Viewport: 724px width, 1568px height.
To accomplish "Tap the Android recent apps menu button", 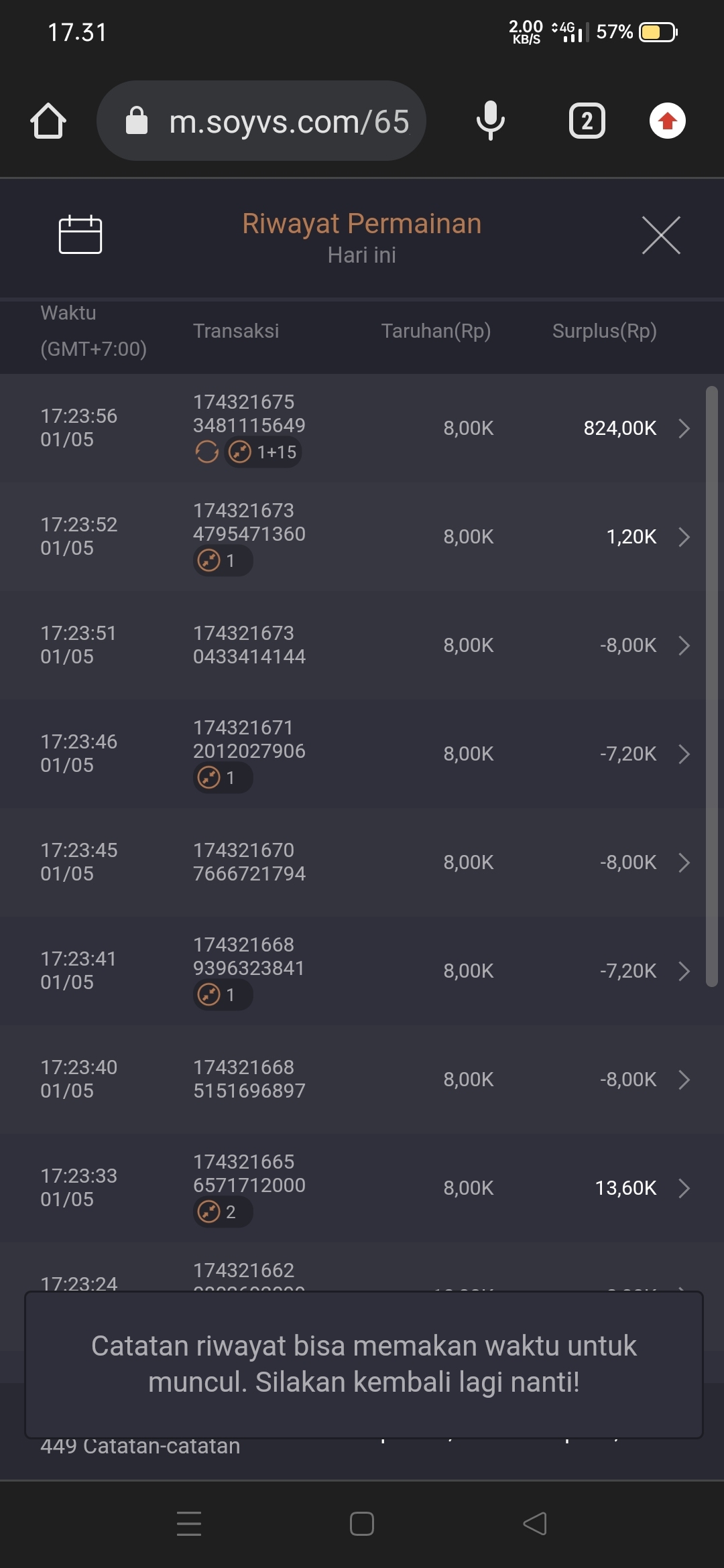I will (x=189, y=1524).
